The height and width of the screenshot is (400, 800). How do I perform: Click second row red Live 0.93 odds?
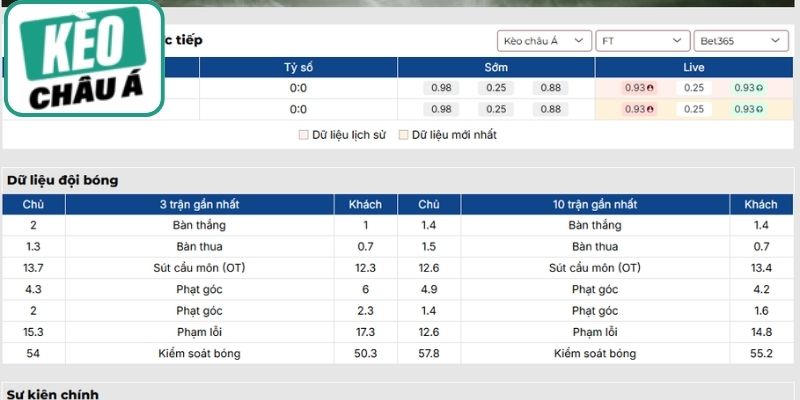639,109
